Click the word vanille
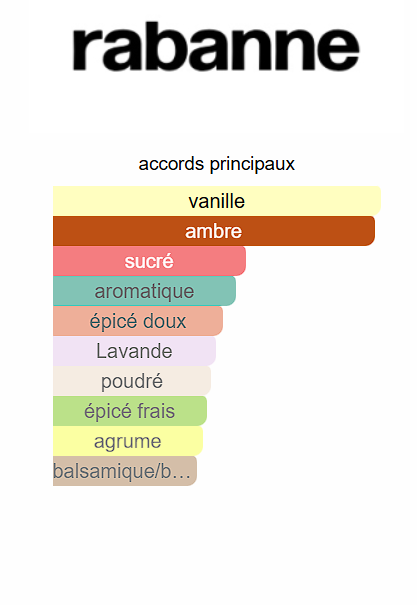Screen dimensions: 417x605 [217, 201]
